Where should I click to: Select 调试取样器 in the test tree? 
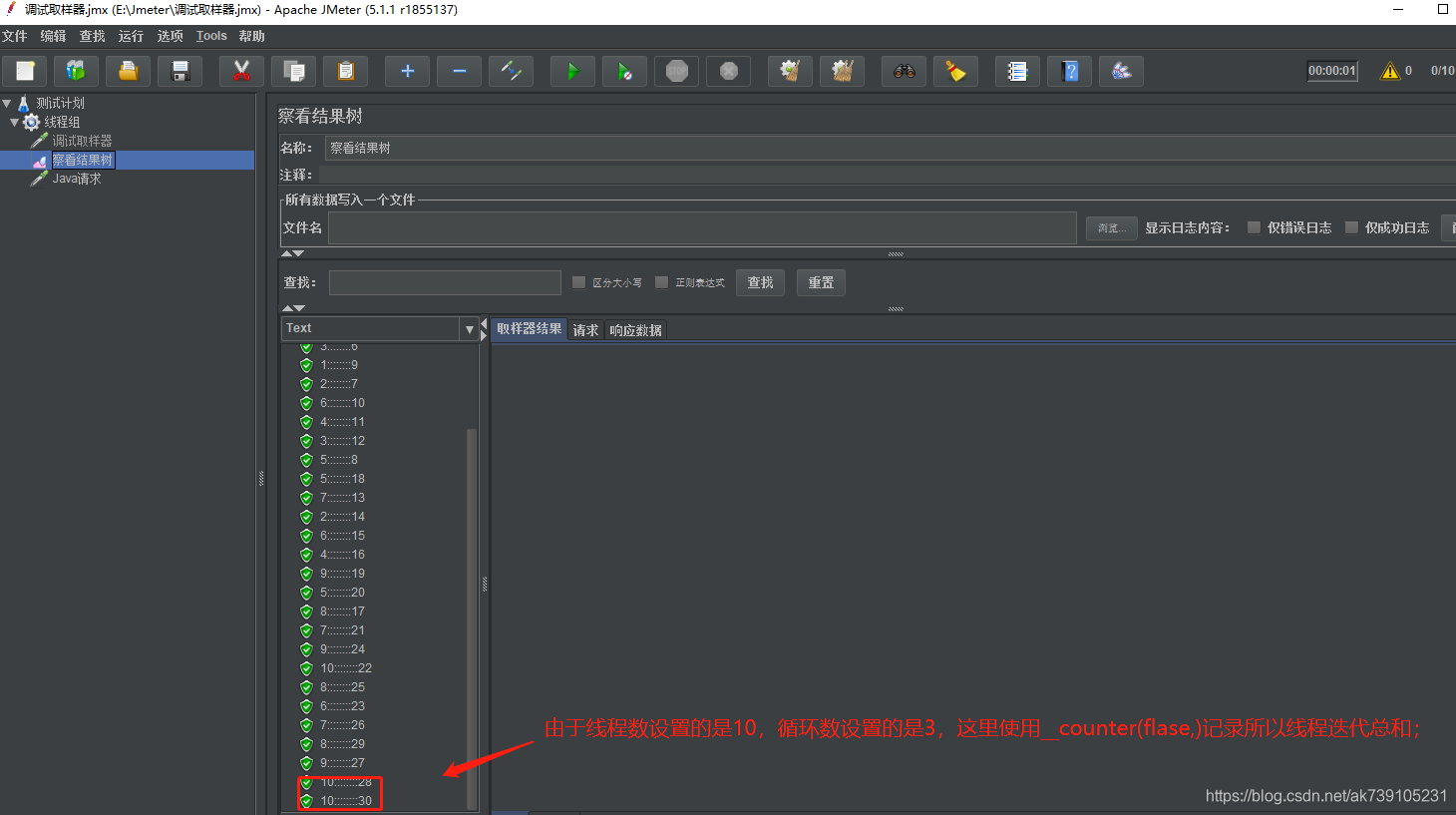82,141
